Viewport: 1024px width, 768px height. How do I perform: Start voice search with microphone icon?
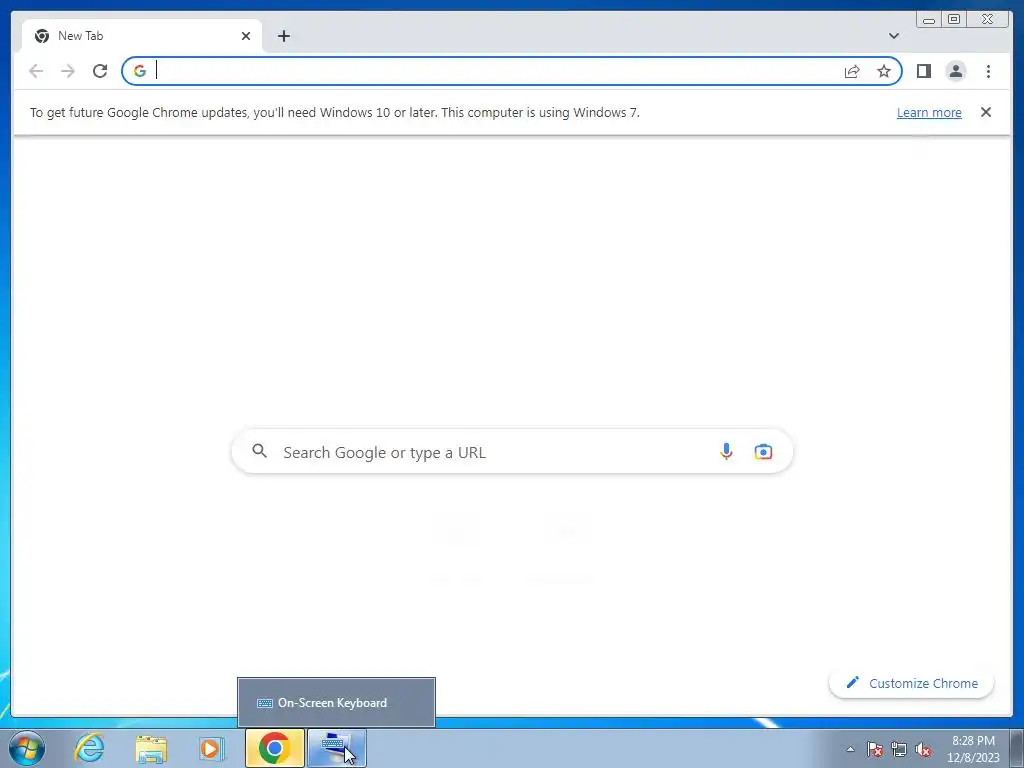click(x=726, y=451)
